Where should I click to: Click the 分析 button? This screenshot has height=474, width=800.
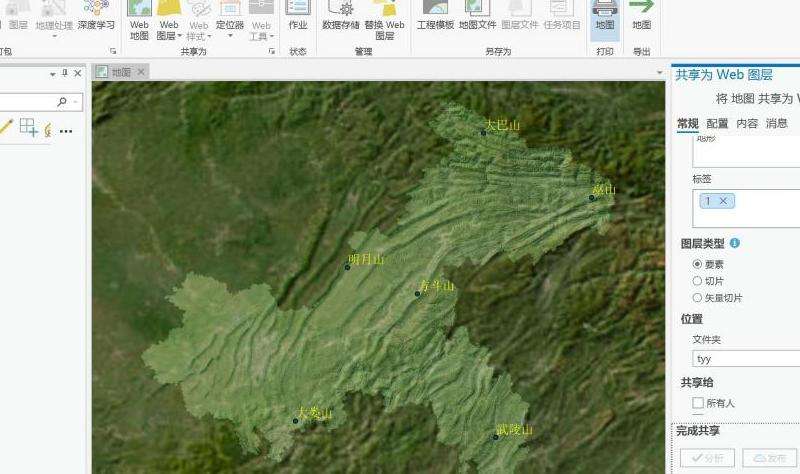707,458
